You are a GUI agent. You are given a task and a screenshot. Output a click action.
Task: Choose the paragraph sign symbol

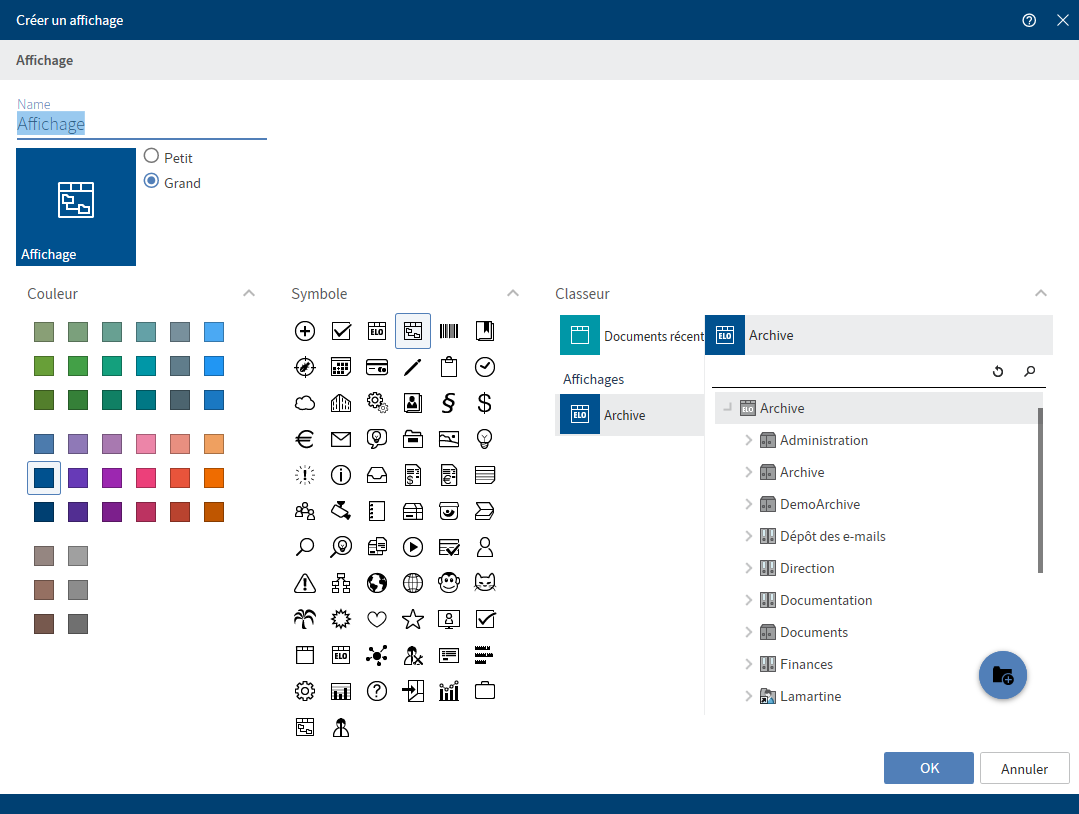[x=449, y=403]
